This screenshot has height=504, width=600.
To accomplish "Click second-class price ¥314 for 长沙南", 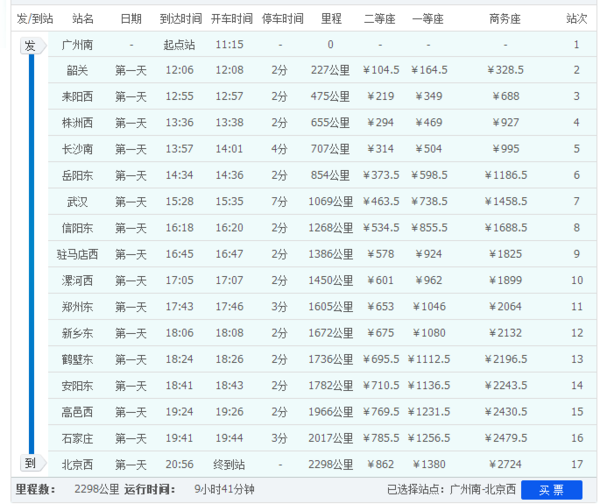I will click(x=380, y=148).
